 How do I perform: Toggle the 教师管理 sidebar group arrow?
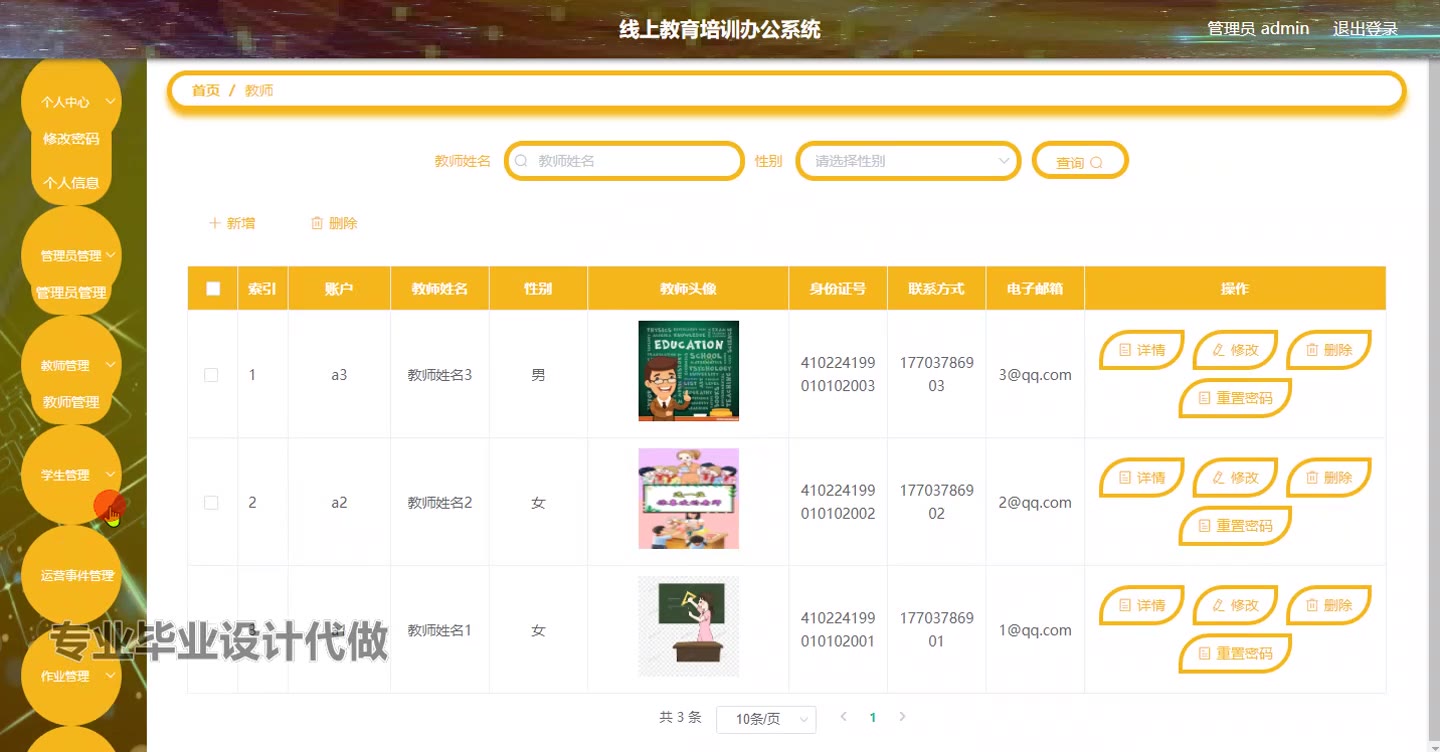point(111,365)
